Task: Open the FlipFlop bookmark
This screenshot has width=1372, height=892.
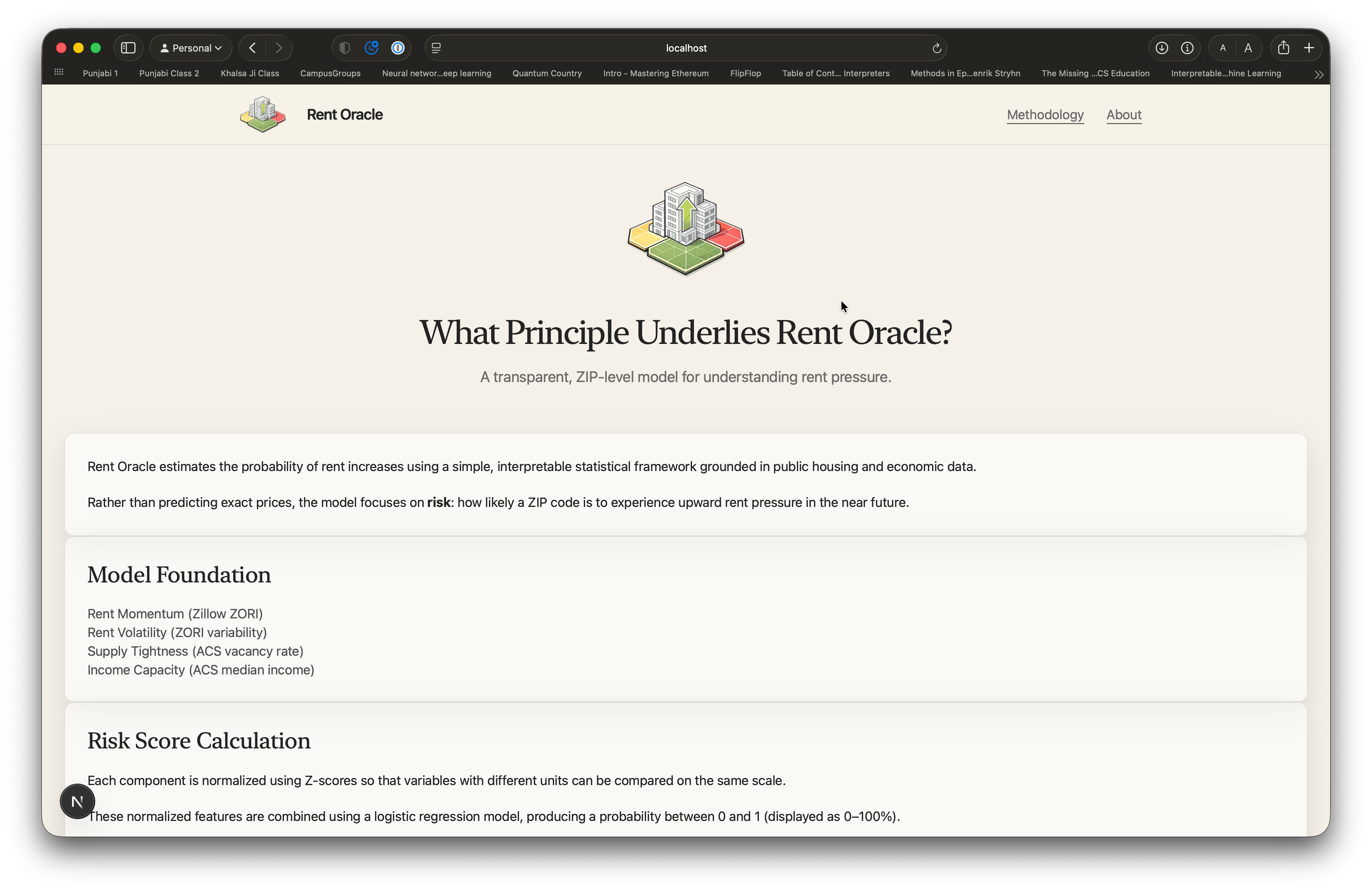Action: coord(745,73)
